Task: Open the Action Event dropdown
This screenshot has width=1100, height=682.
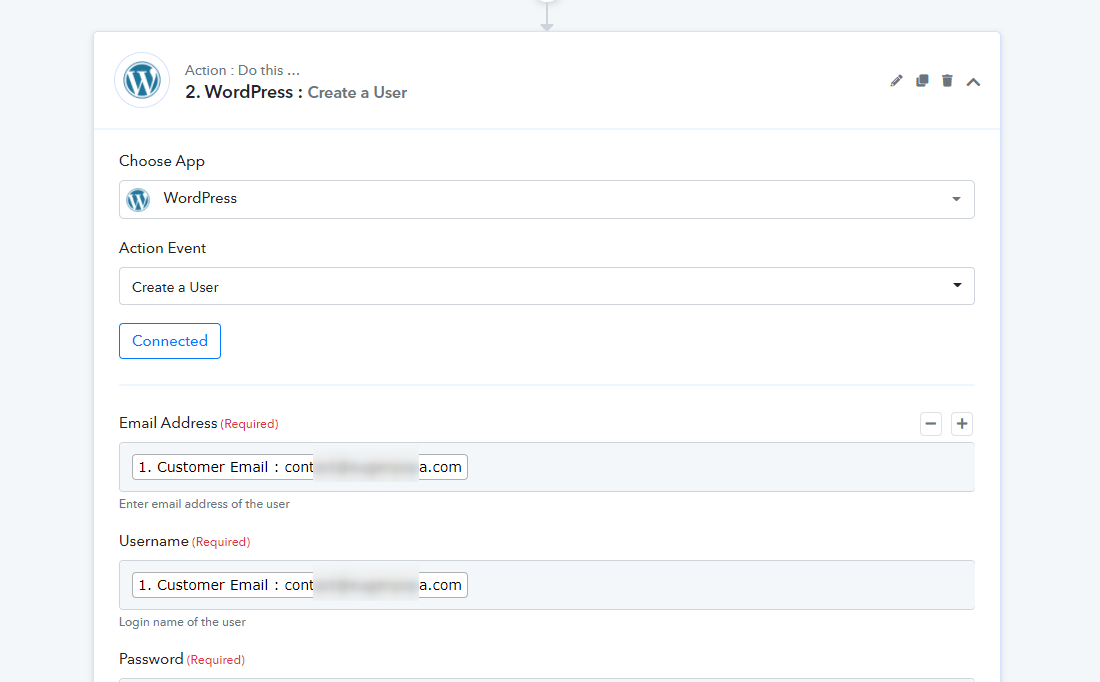Action: 546,286
